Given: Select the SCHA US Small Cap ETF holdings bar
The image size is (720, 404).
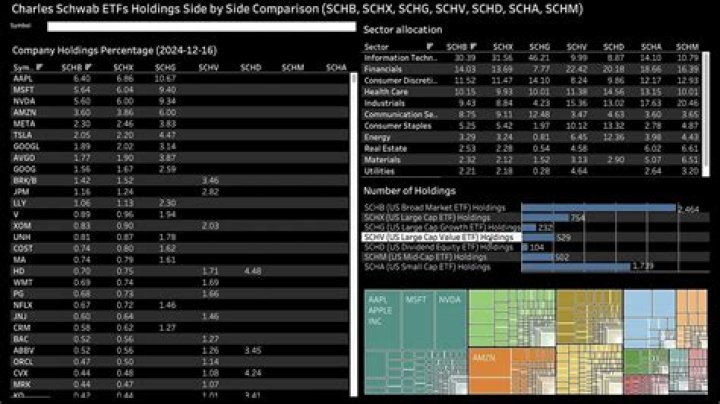Looking at the screenshot, I should (x=576, y=266).
